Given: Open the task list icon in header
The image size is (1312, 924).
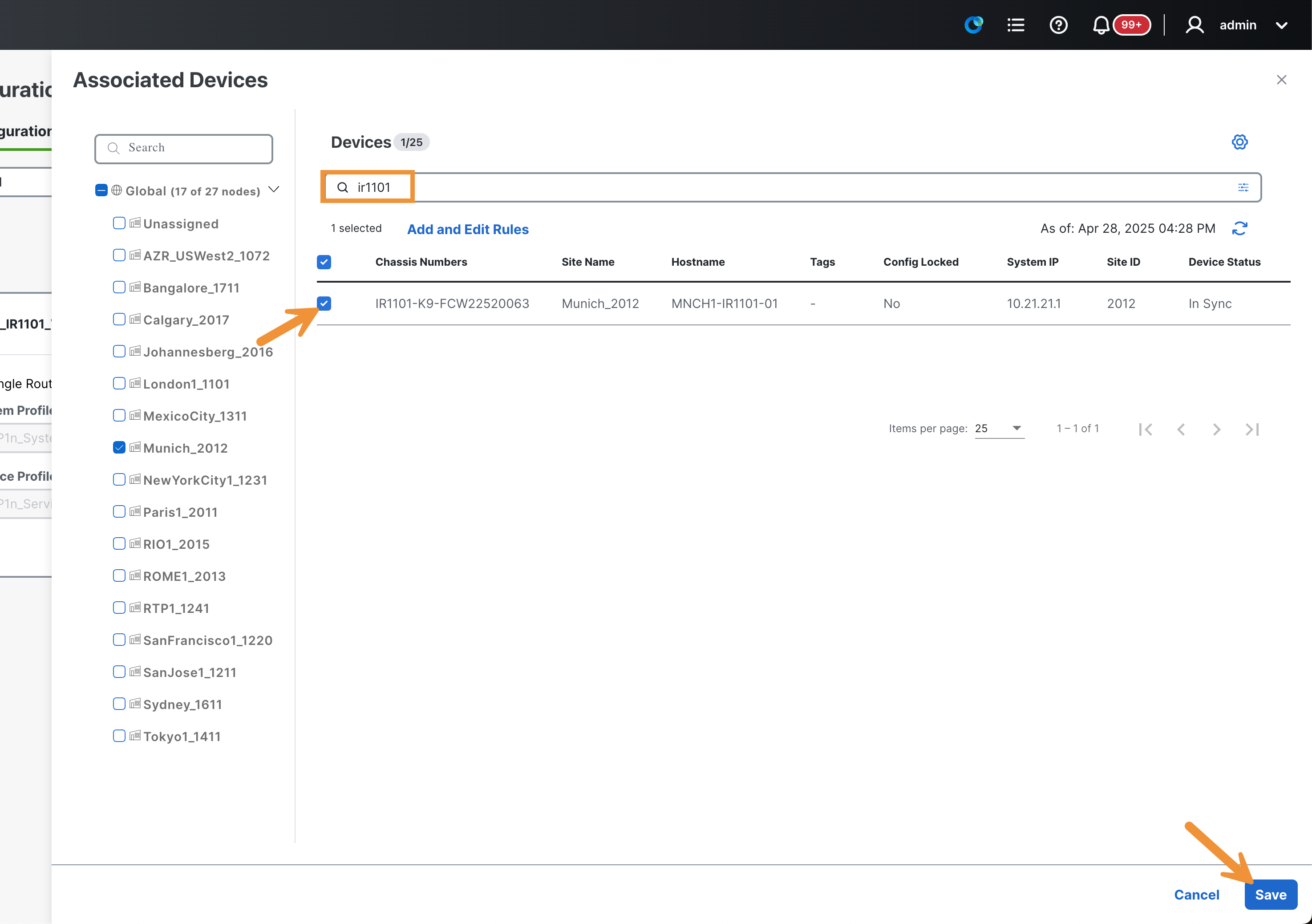Looking at the screenshot, I should click(1016, 25).
